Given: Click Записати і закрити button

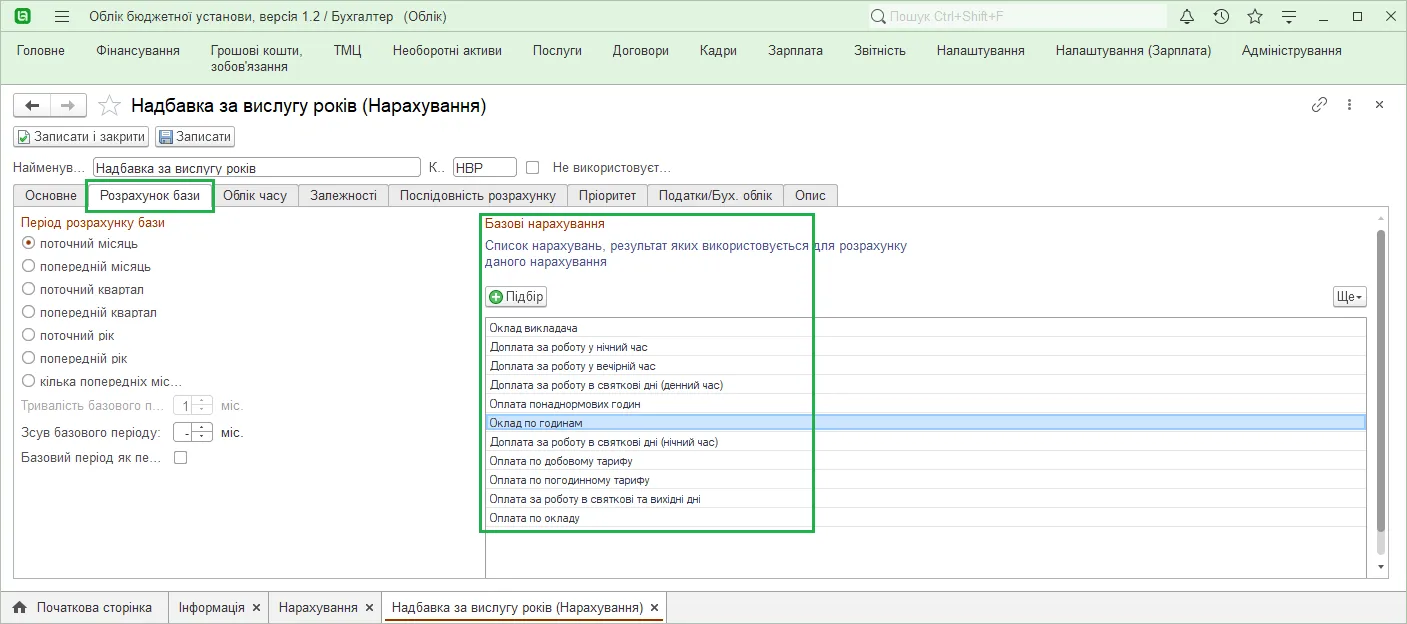Looking at the screenshot, I should [x=81, y=137].
